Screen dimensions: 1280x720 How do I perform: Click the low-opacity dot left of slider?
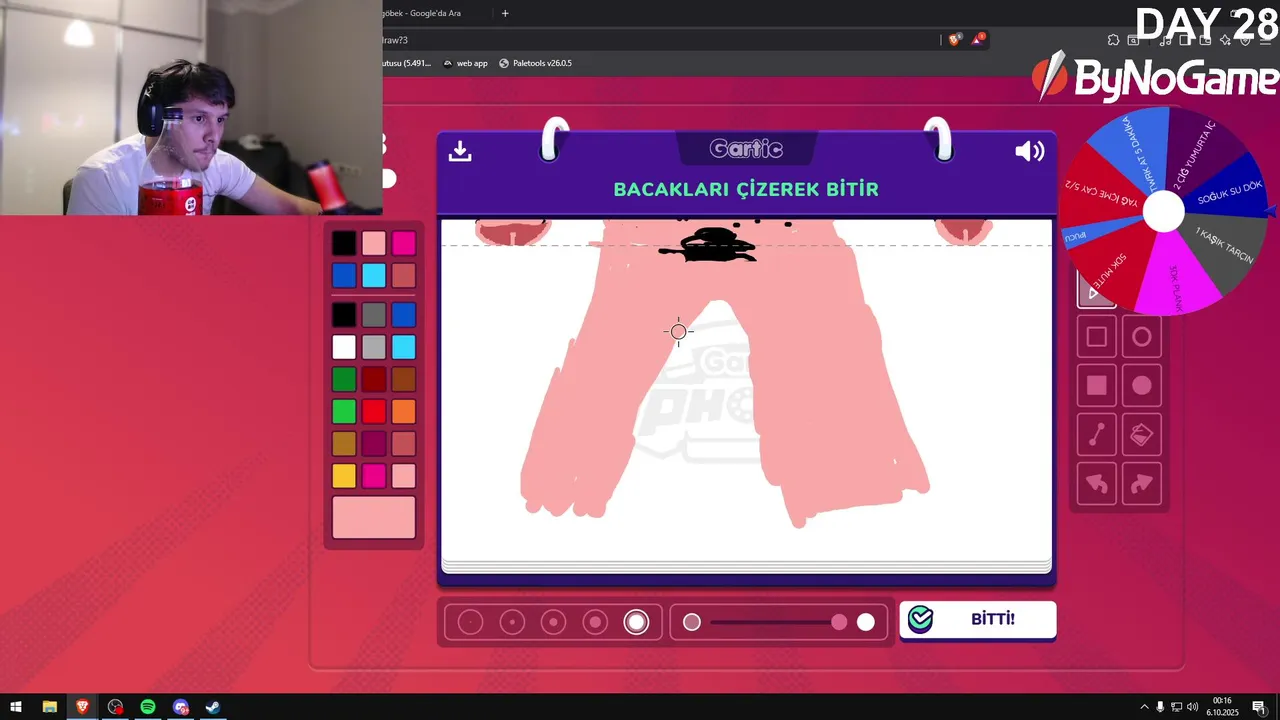[x=692, y=622]
